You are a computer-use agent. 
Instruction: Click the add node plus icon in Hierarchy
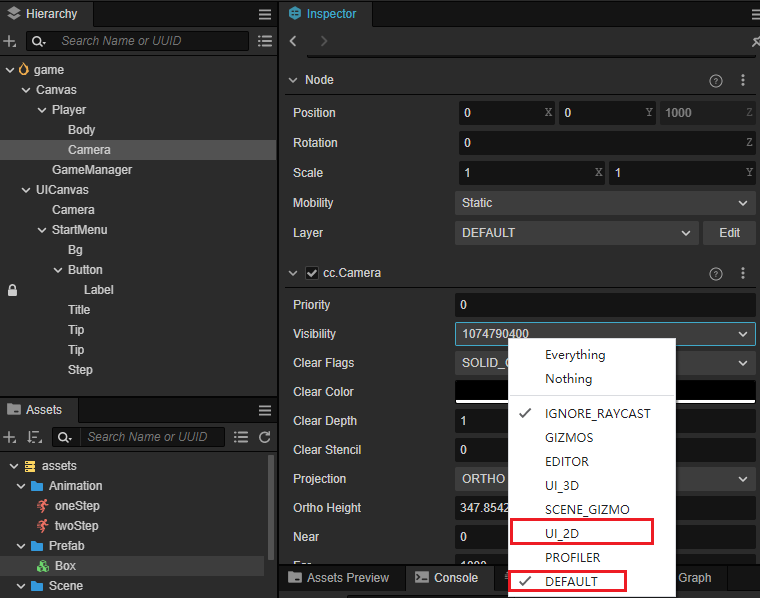9,41
